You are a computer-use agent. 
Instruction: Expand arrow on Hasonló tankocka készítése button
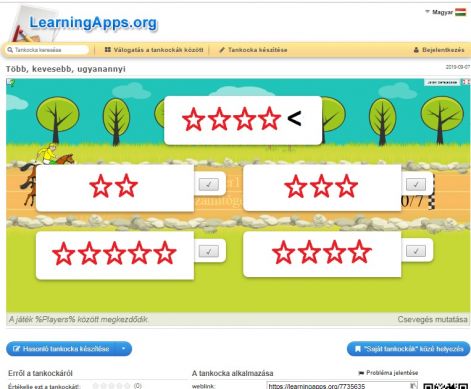pyautogui.click(x=124, y=349)
